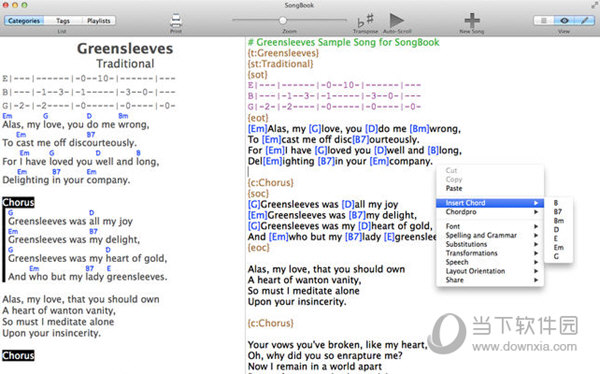Insert chord G from the submenu
600x374 pixels.
pyautogui.click(x=556, y=256)
